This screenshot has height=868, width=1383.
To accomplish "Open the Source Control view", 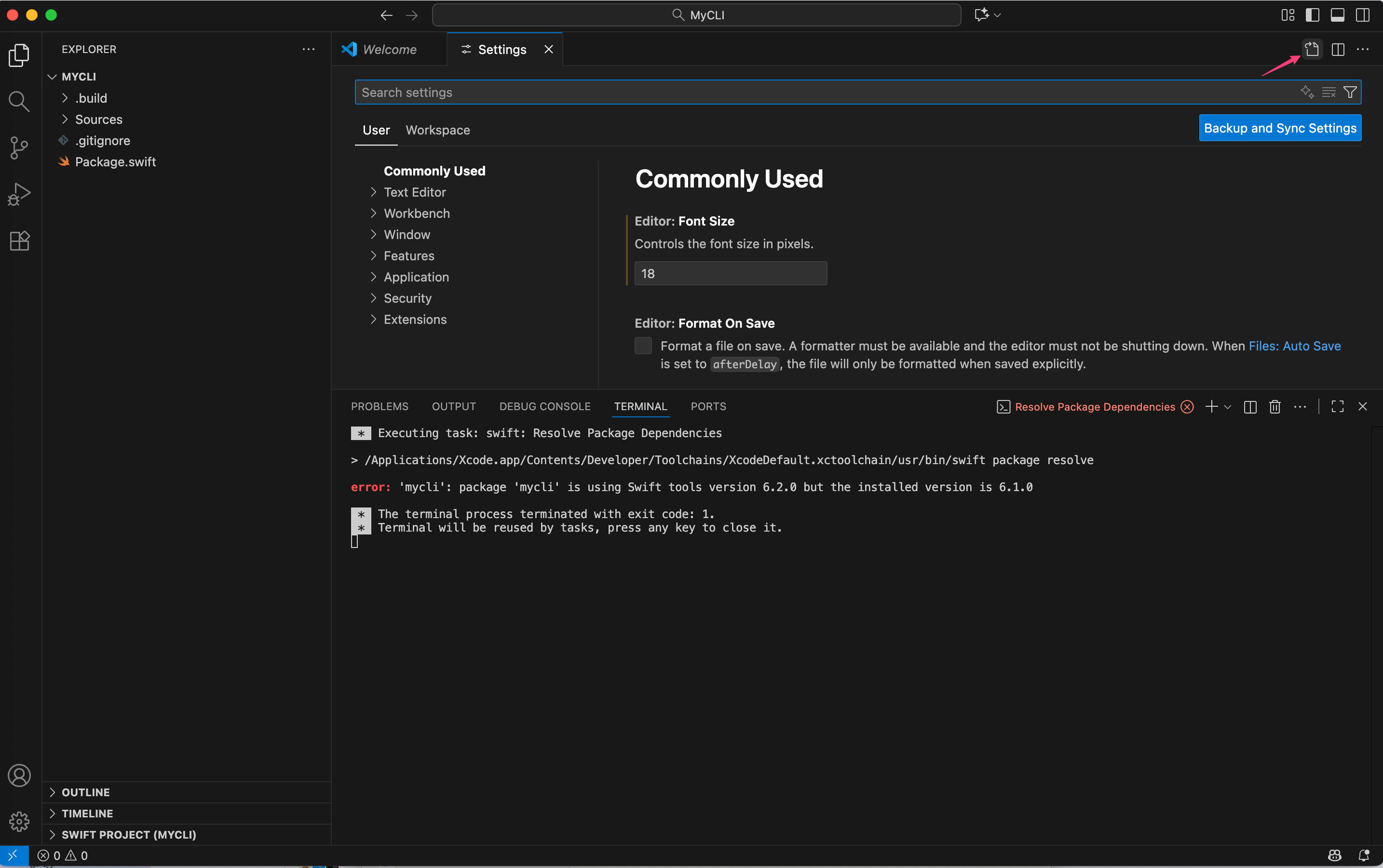I will pyautogui.click(x=19, y=147).
